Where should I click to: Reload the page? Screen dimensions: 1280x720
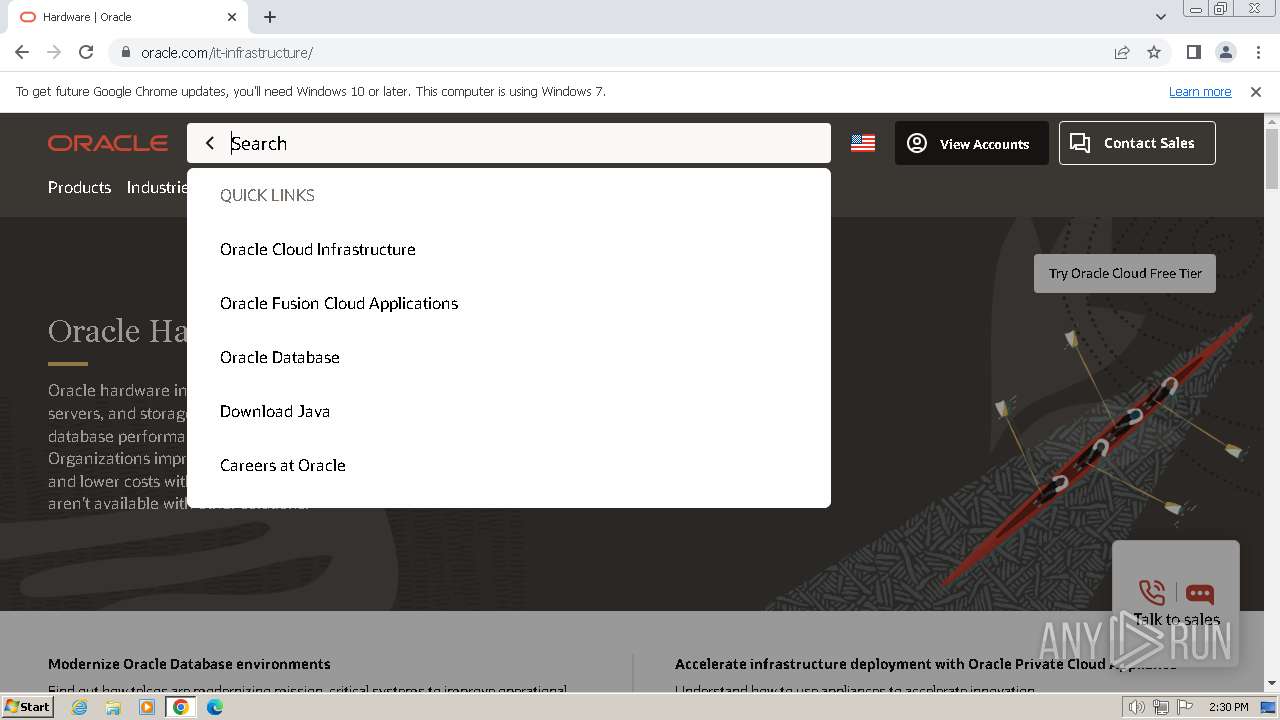[86, 52]
